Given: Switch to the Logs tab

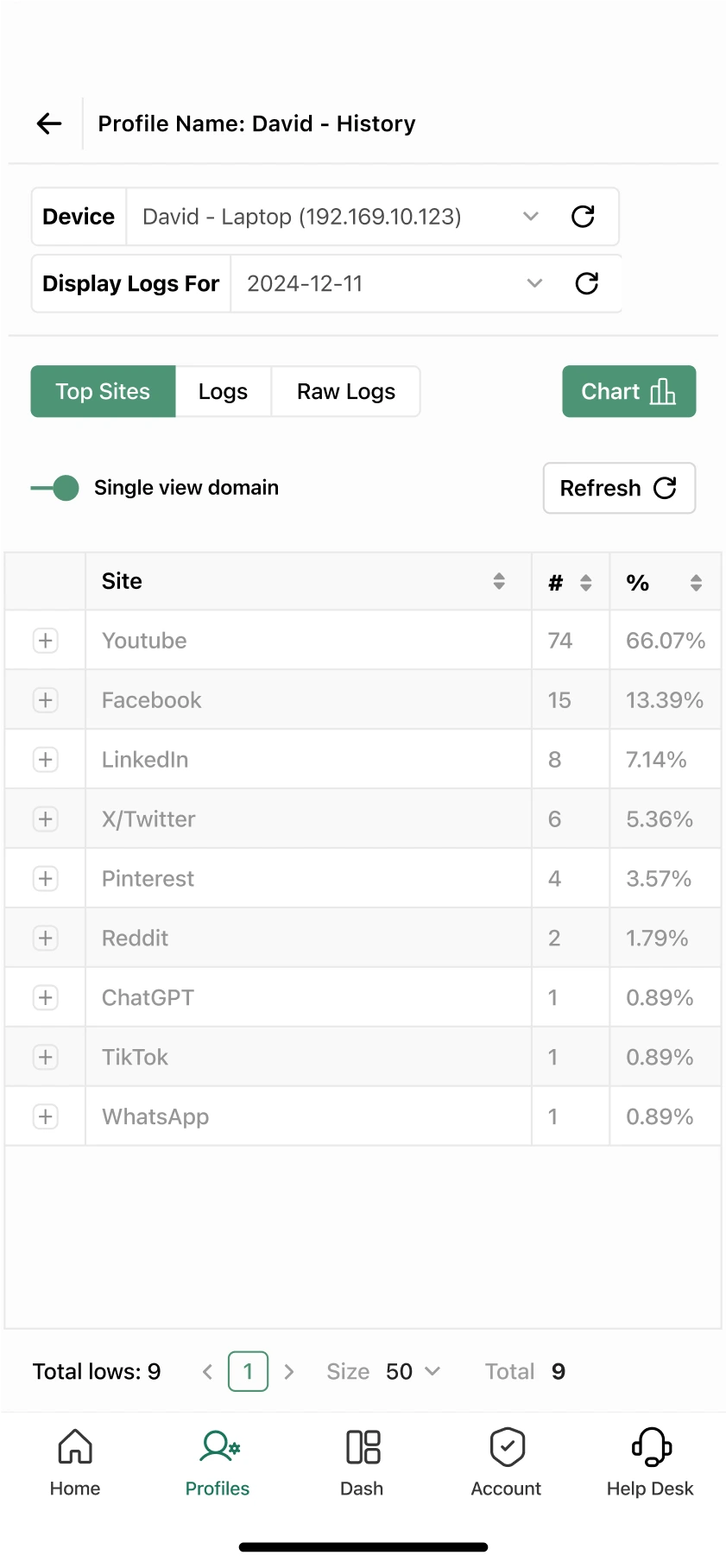Looking at the screenshot, I should tap(223, 392).
